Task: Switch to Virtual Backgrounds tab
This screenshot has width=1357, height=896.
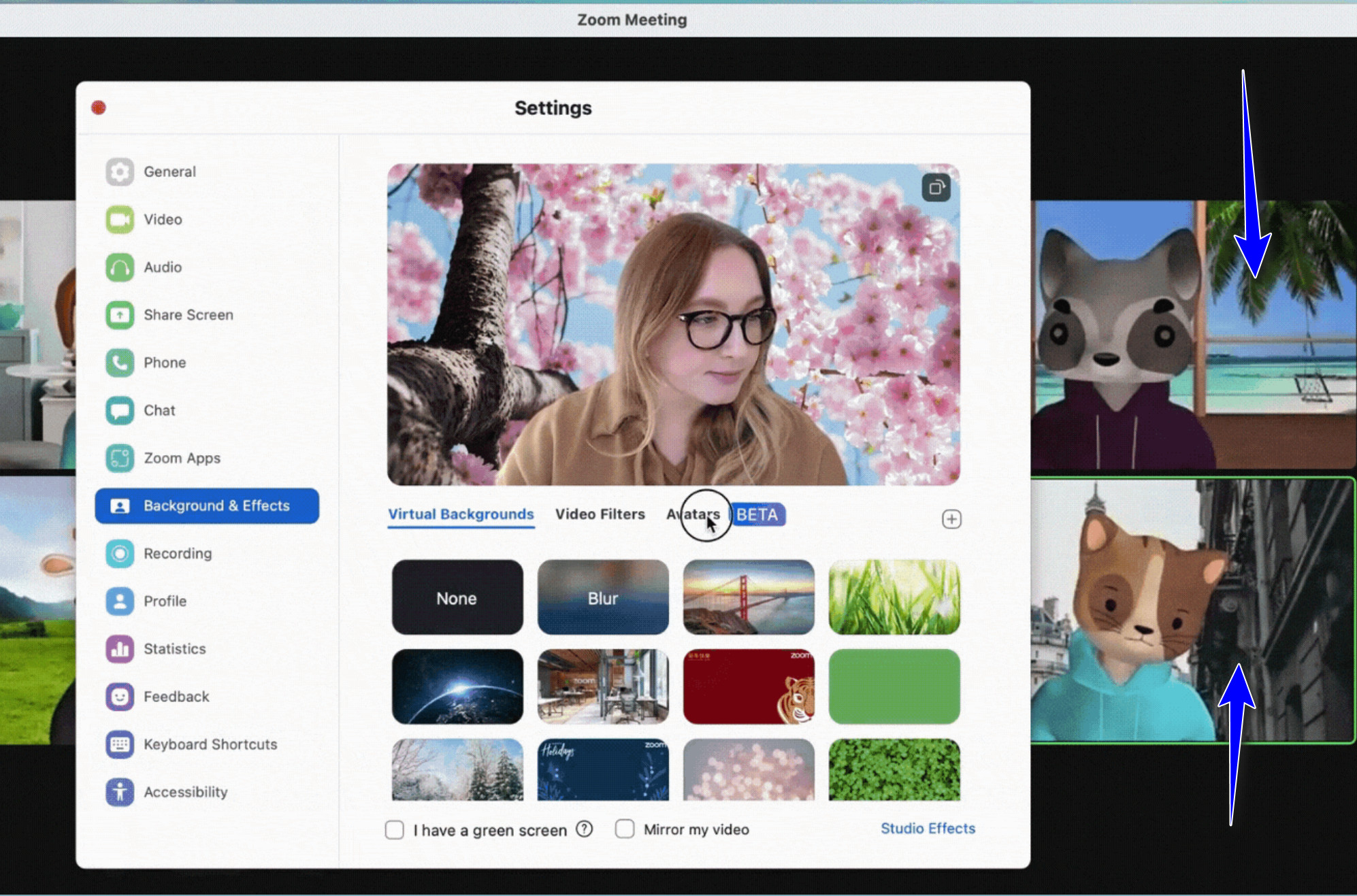Action: coord(461,514)
